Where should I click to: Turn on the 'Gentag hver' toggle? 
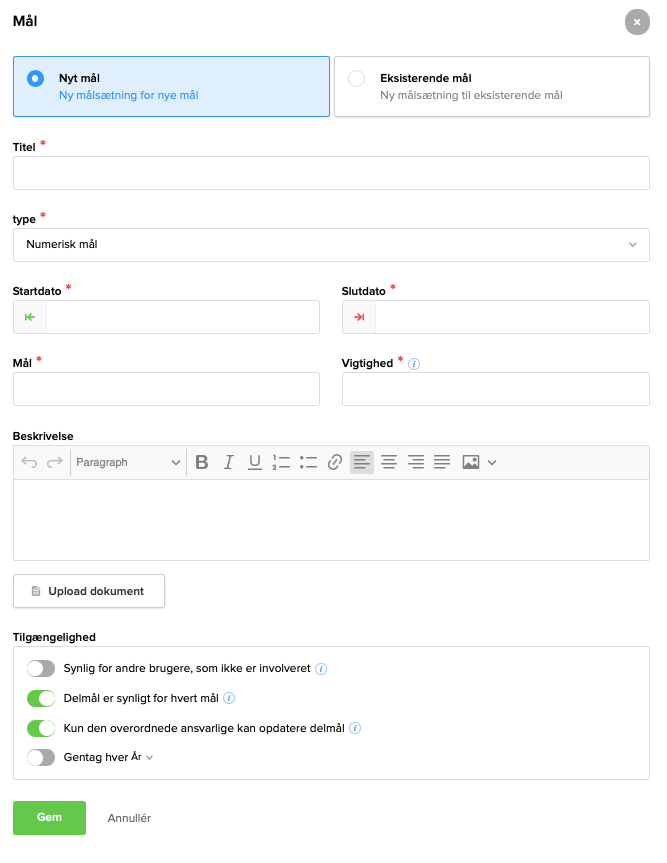tap(41, 757)
